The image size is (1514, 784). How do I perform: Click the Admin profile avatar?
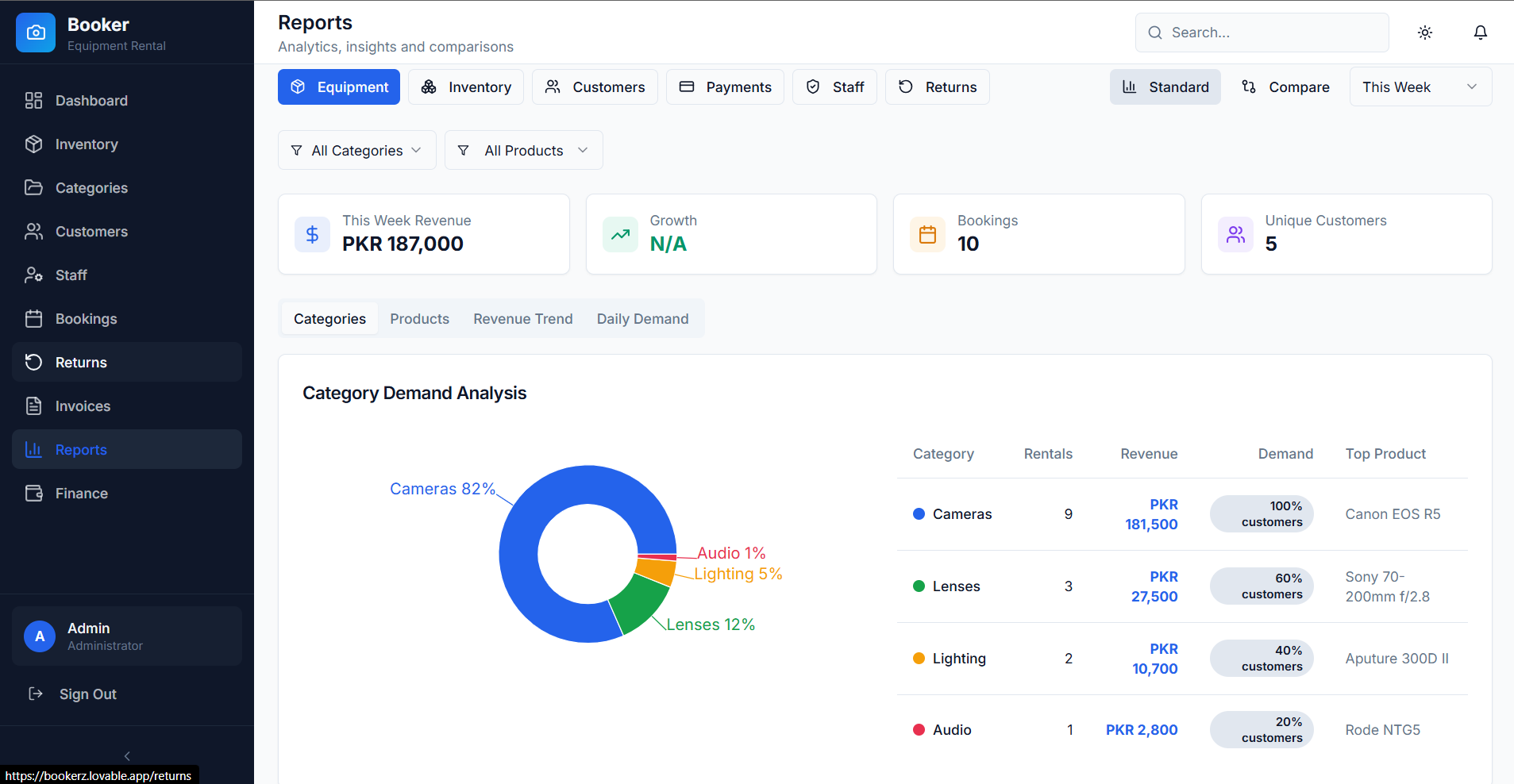[40, 636]
